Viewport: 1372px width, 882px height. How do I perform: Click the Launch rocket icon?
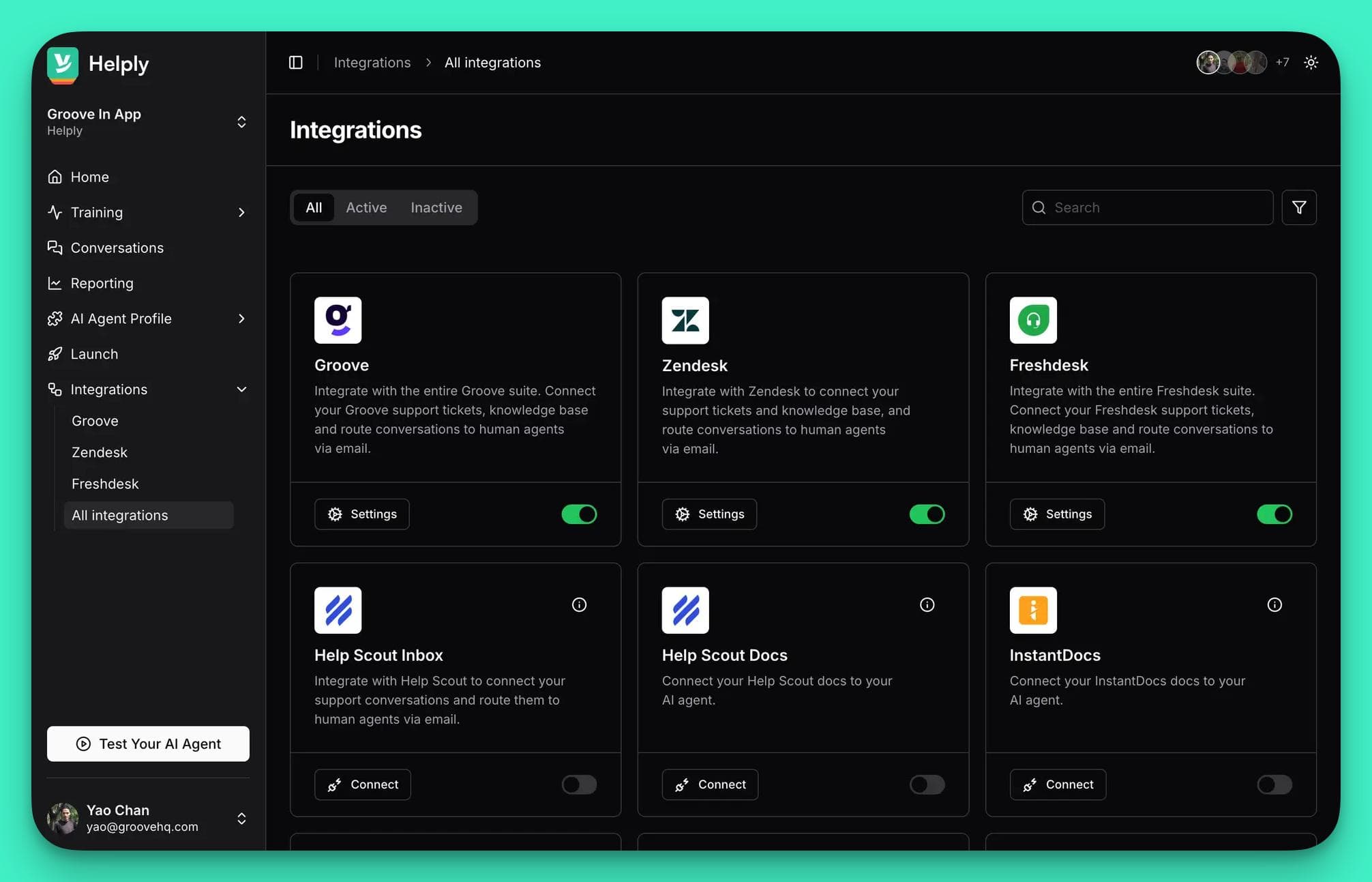click(x=55, y=353)
